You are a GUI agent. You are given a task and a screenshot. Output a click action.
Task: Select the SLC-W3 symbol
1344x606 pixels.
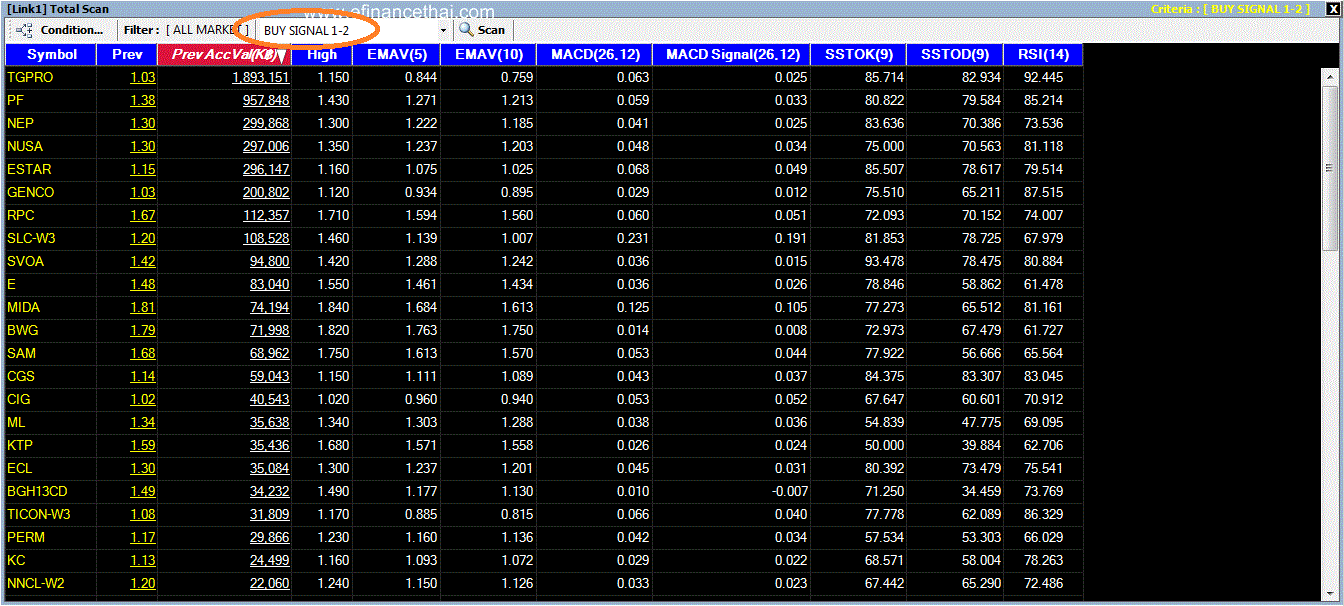33,238
